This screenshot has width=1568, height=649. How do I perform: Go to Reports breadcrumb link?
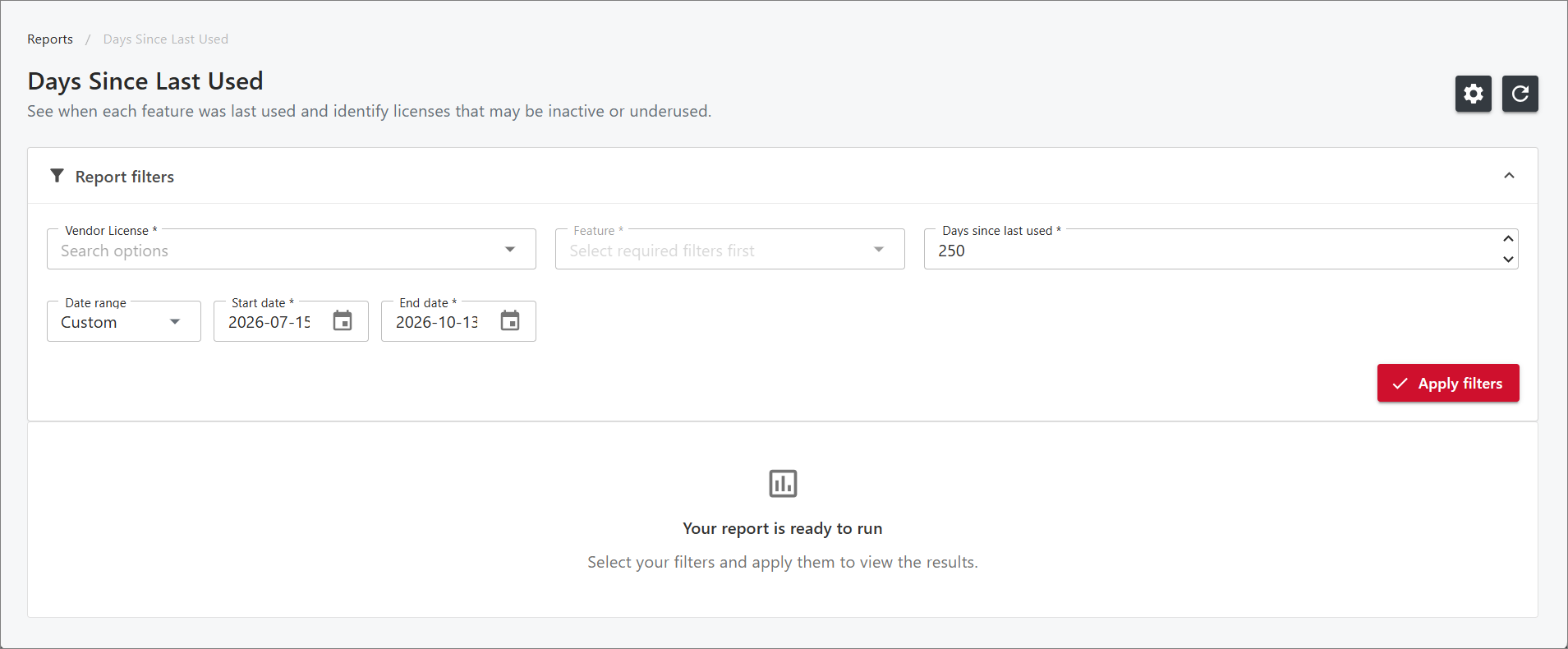50,39
